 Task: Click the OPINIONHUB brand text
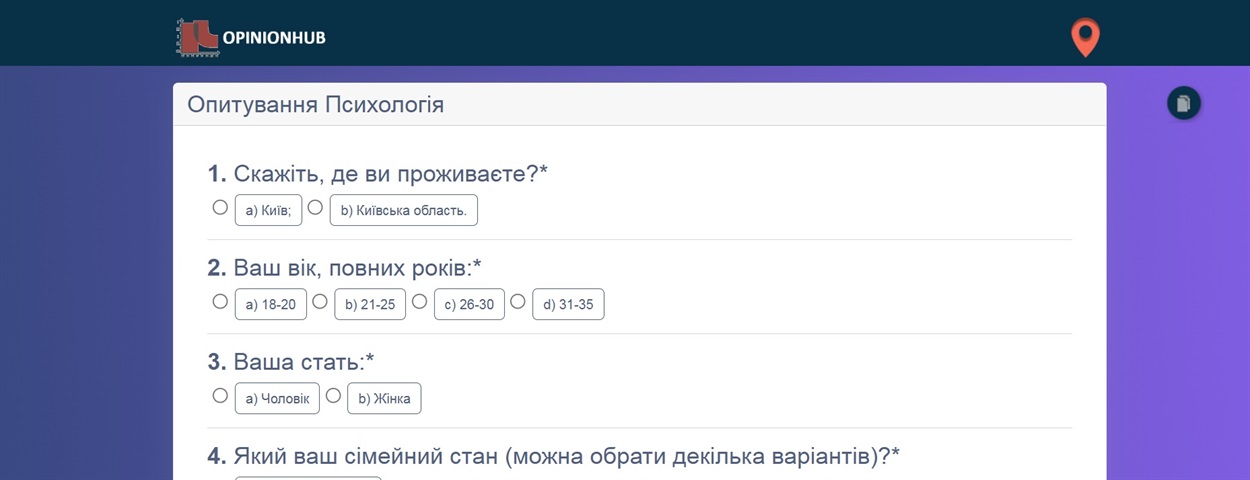pos(274,38)
